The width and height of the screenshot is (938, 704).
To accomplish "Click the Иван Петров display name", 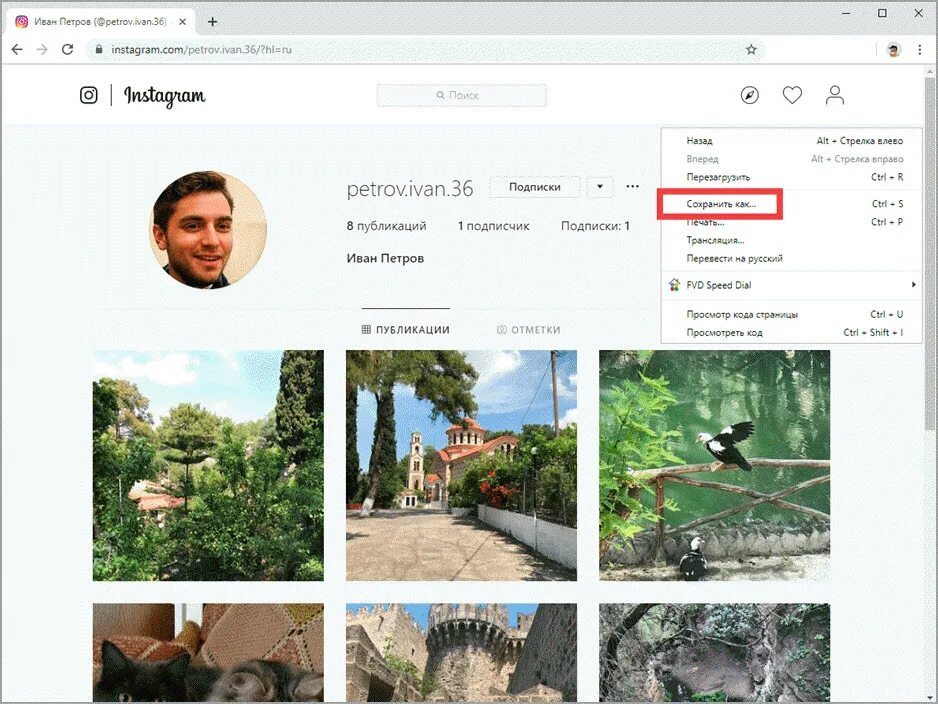I will click(x=385, y=258).
